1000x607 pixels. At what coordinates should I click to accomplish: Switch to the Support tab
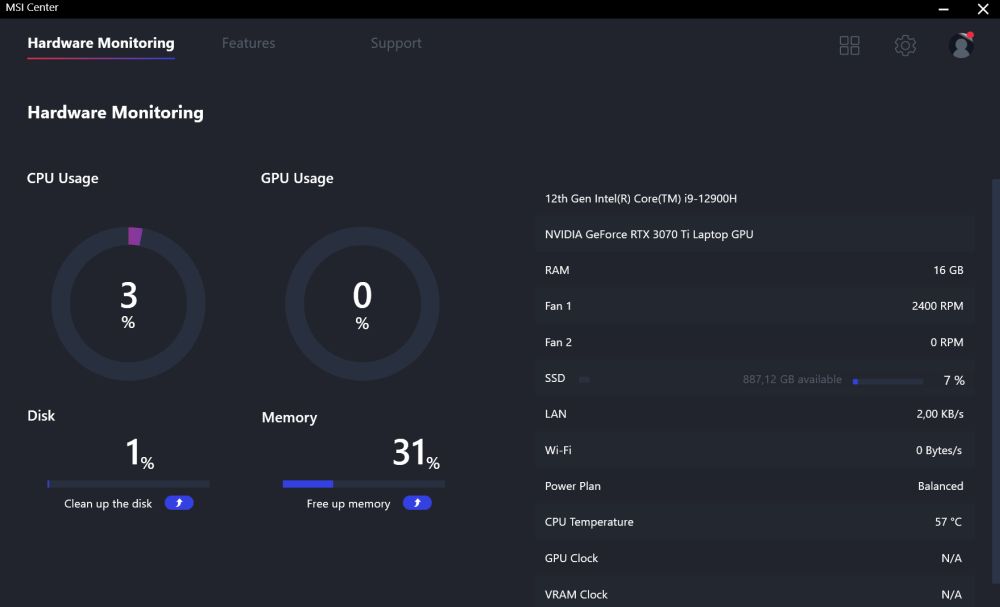point(396,43)
